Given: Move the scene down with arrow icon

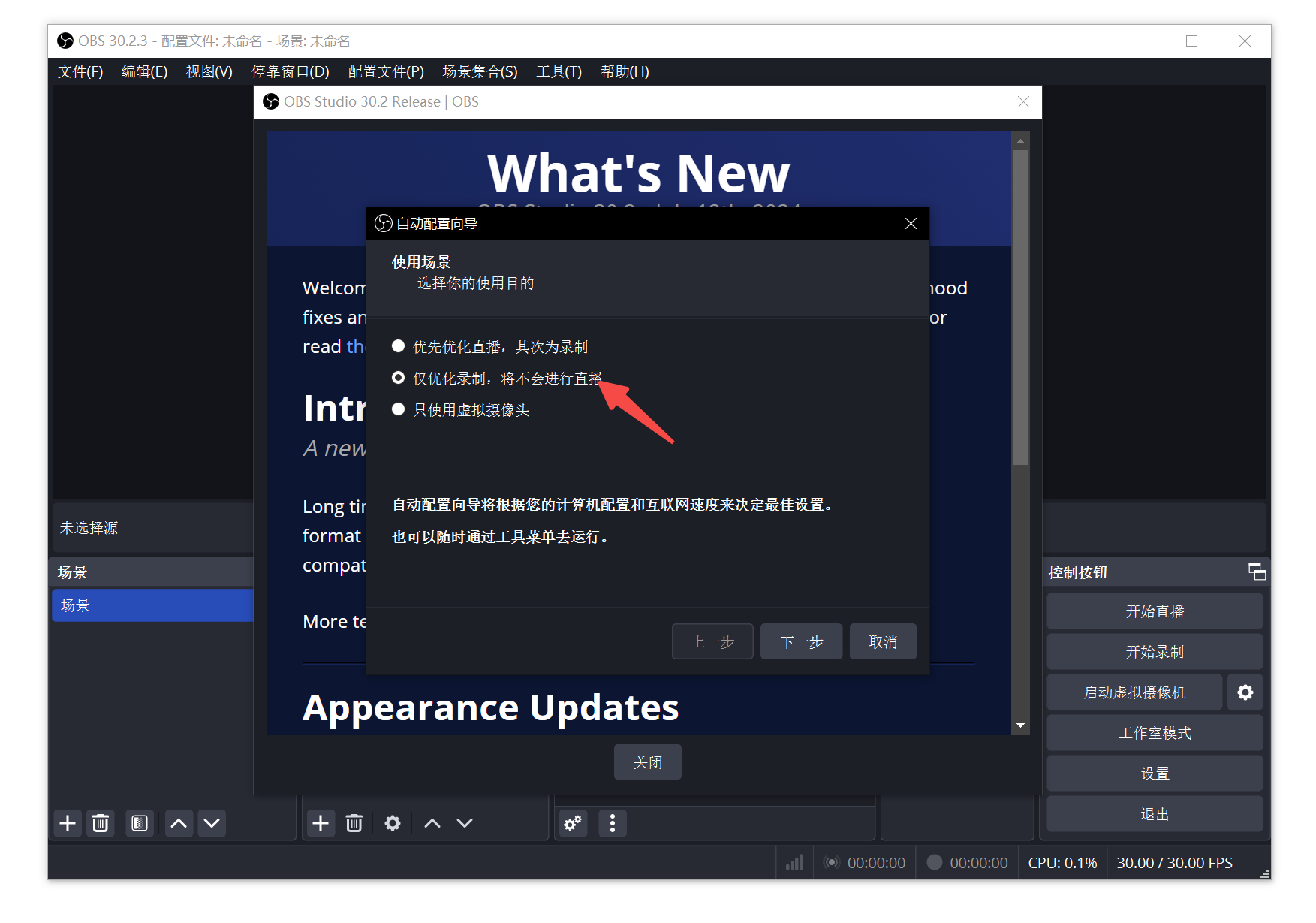Looking at the screenshot, I should click(212, 823).
